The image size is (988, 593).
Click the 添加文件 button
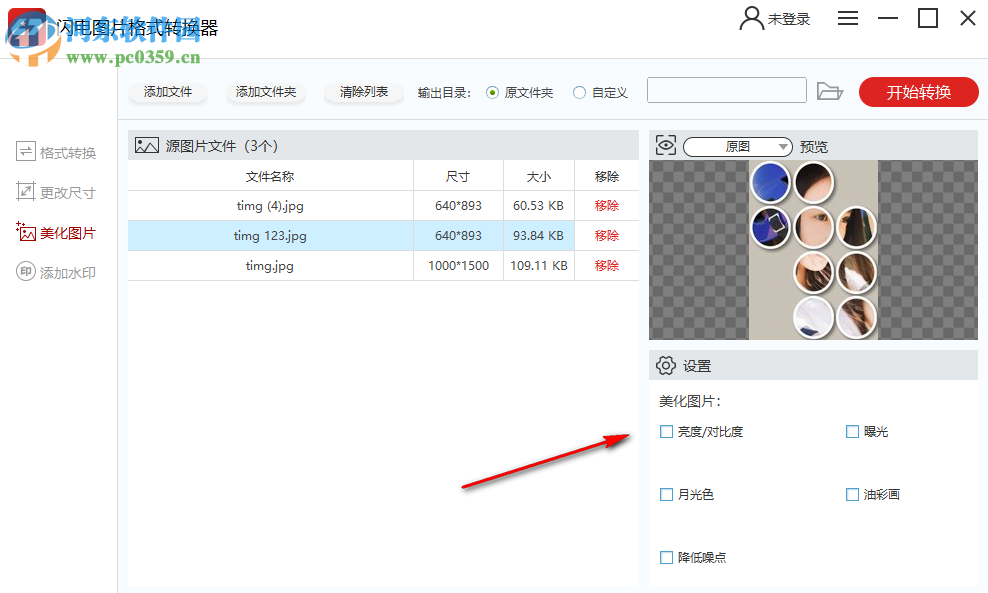click(167, 91)
